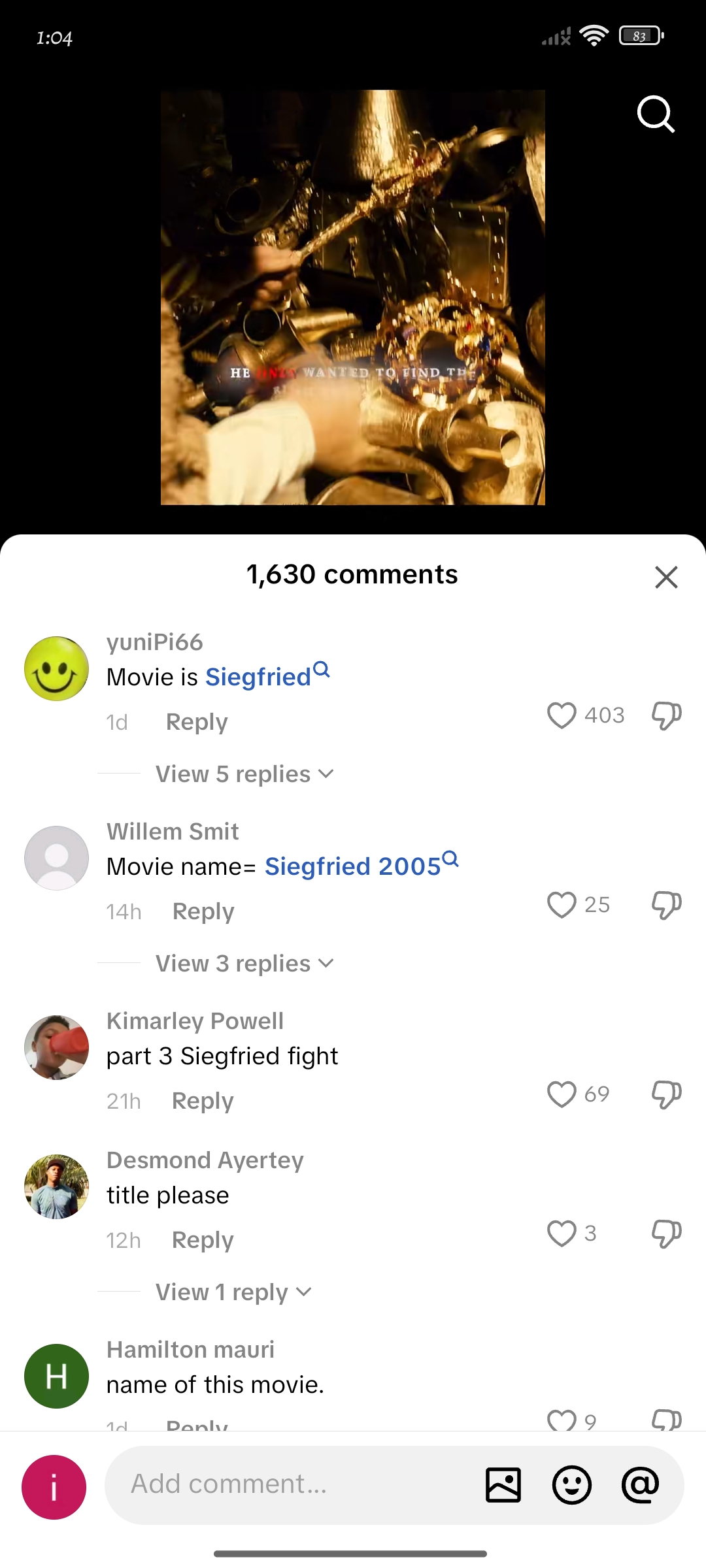Reply to Willem Smit's comment
706x1568 pixels.
click(x=203, y=911)
